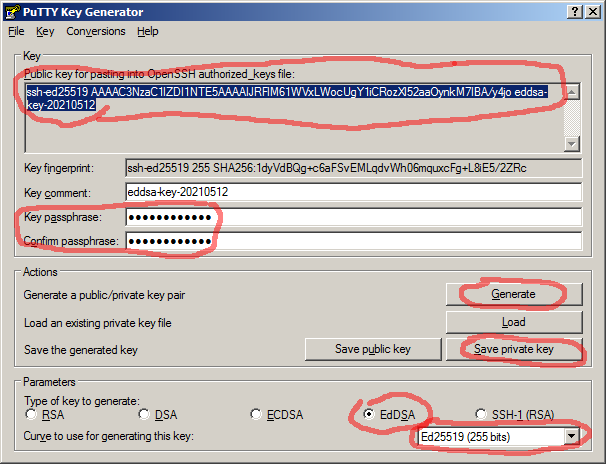The image size is (606, 464).
Task: Focus the Confirm passphrase field
Action: pyautogui.click(x=353, y=241)
